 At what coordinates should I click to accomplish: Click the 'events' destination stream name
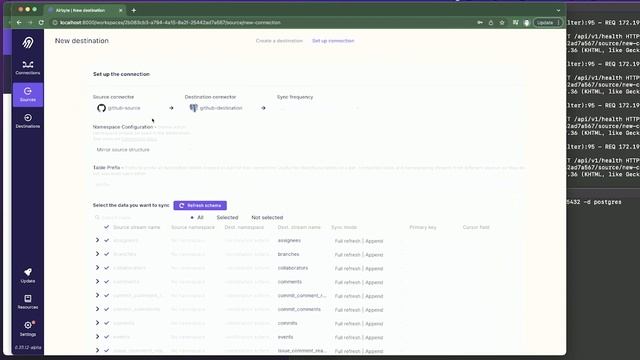[285, 337]
